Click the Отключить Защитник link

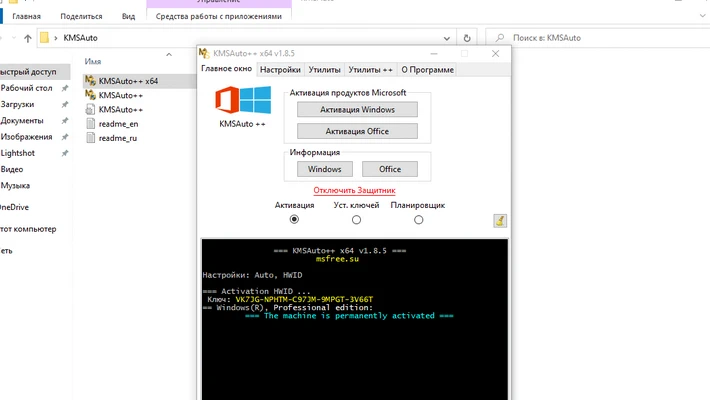coord(355,190)
